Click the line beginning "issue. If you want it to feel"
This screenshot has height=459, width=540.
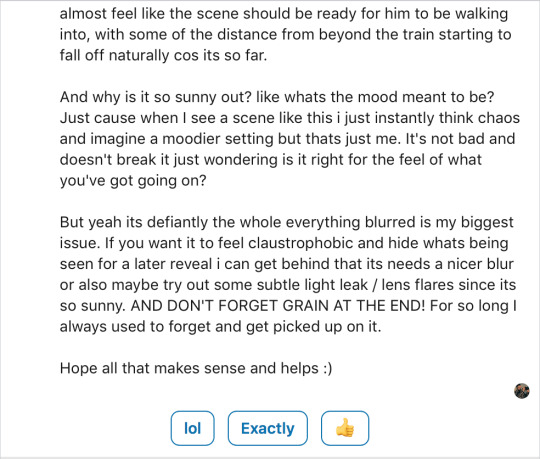(x=284, y=243)
